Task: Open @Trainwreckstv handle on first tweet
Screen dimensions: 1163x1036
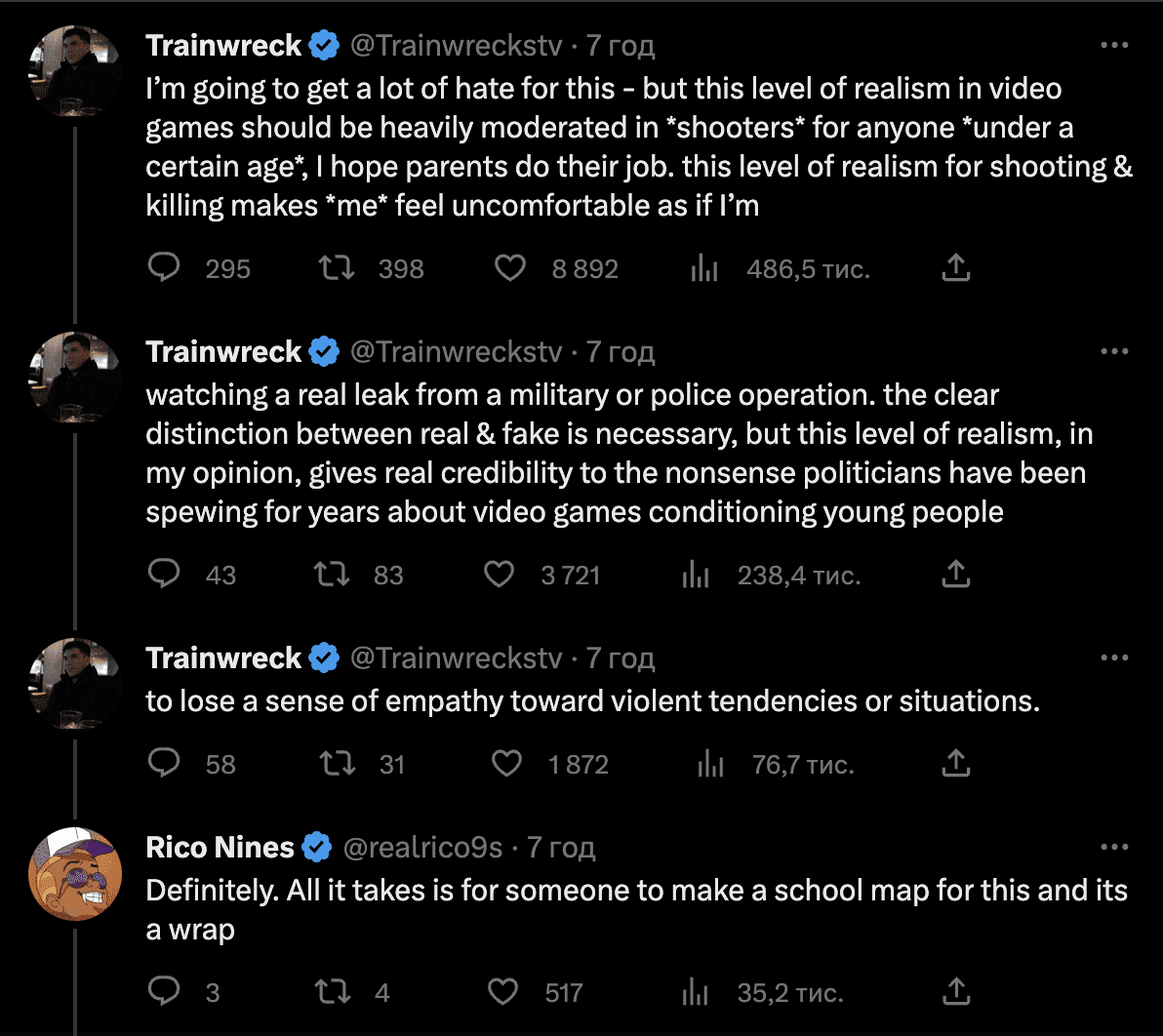Action: [456, 46]
